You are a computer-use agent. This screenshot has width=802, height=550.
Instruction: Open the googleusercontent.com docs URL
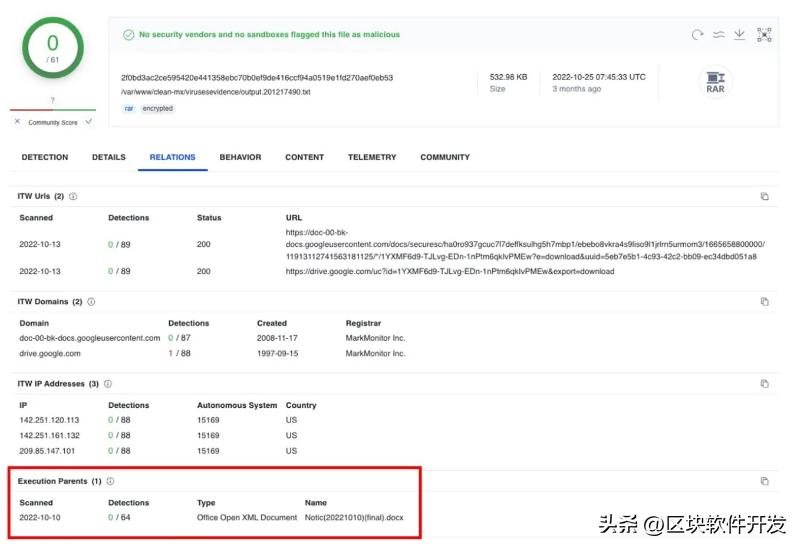[x=525, y=244]
